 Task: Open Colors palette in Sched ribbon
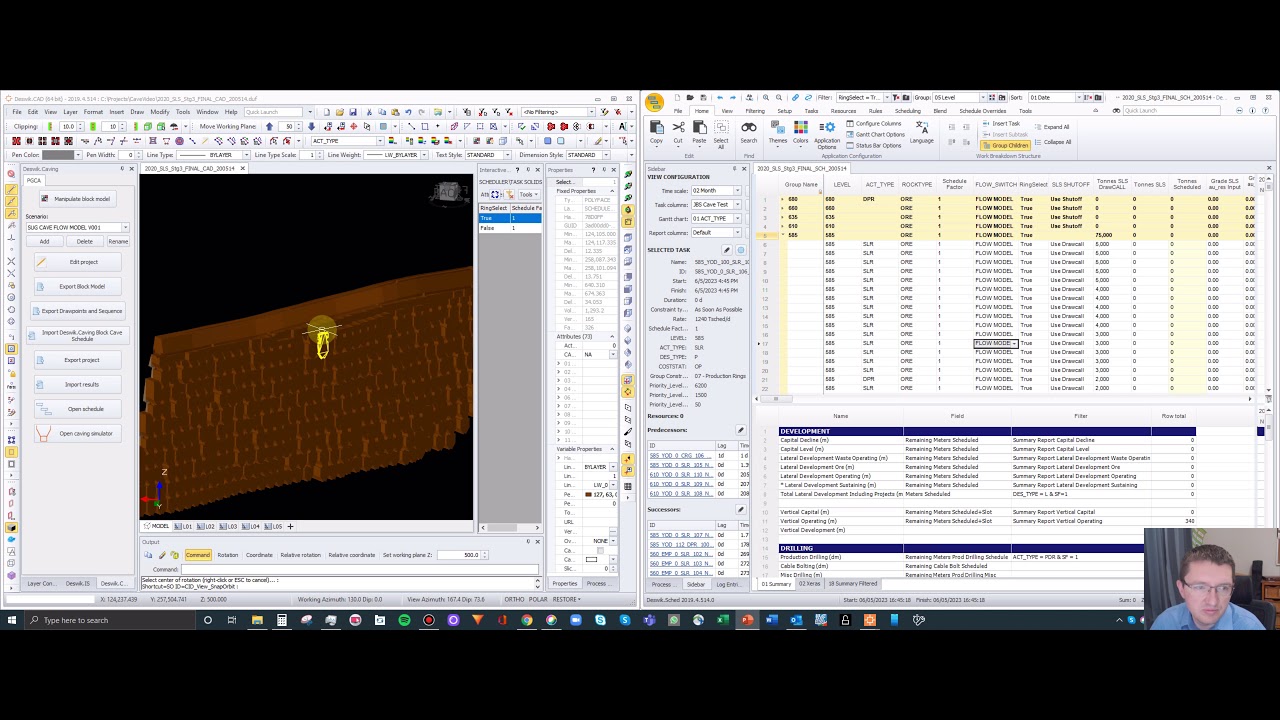[800, 131]
